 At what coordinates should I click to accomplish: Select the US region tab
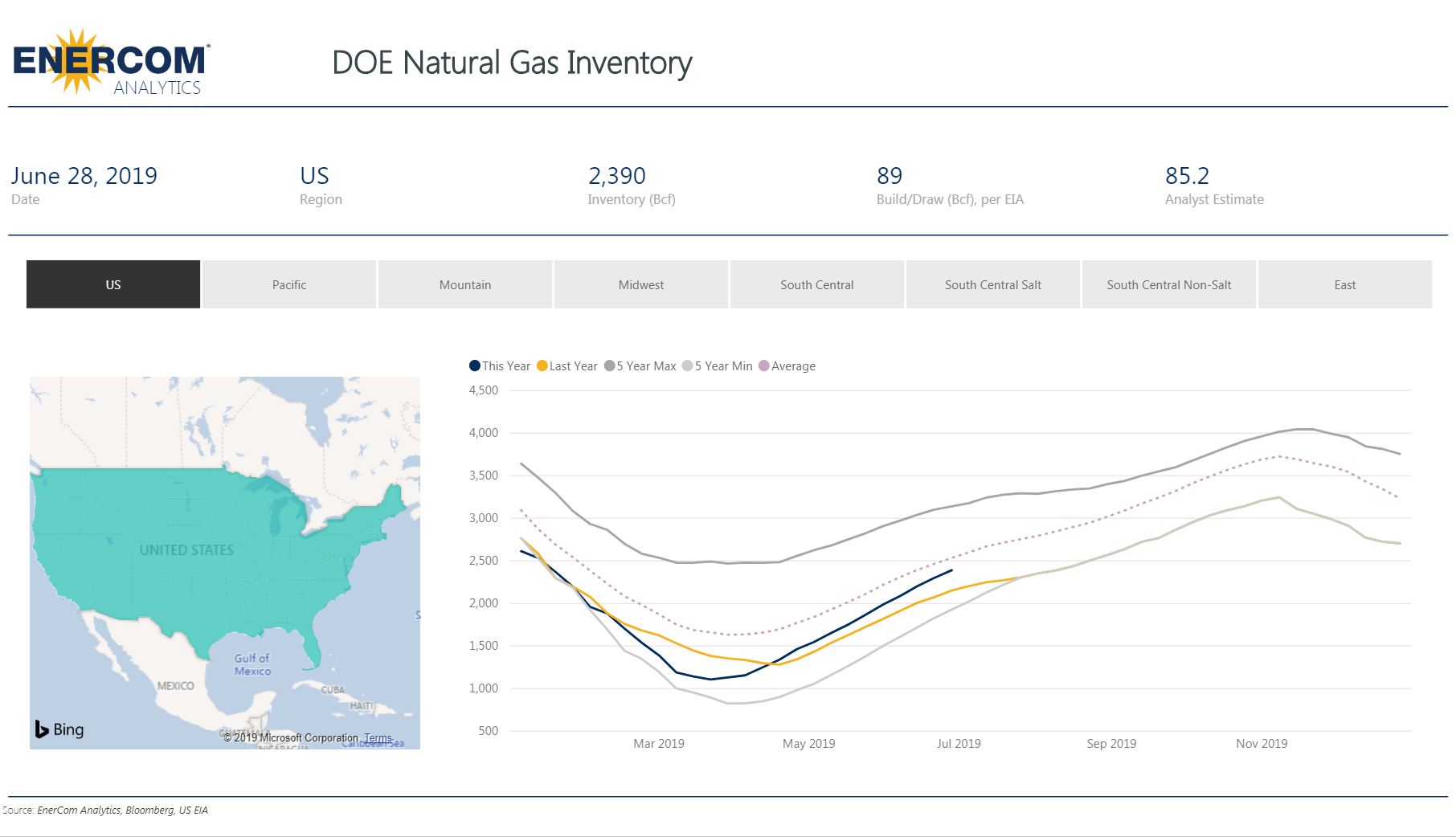tap(113, 284)
